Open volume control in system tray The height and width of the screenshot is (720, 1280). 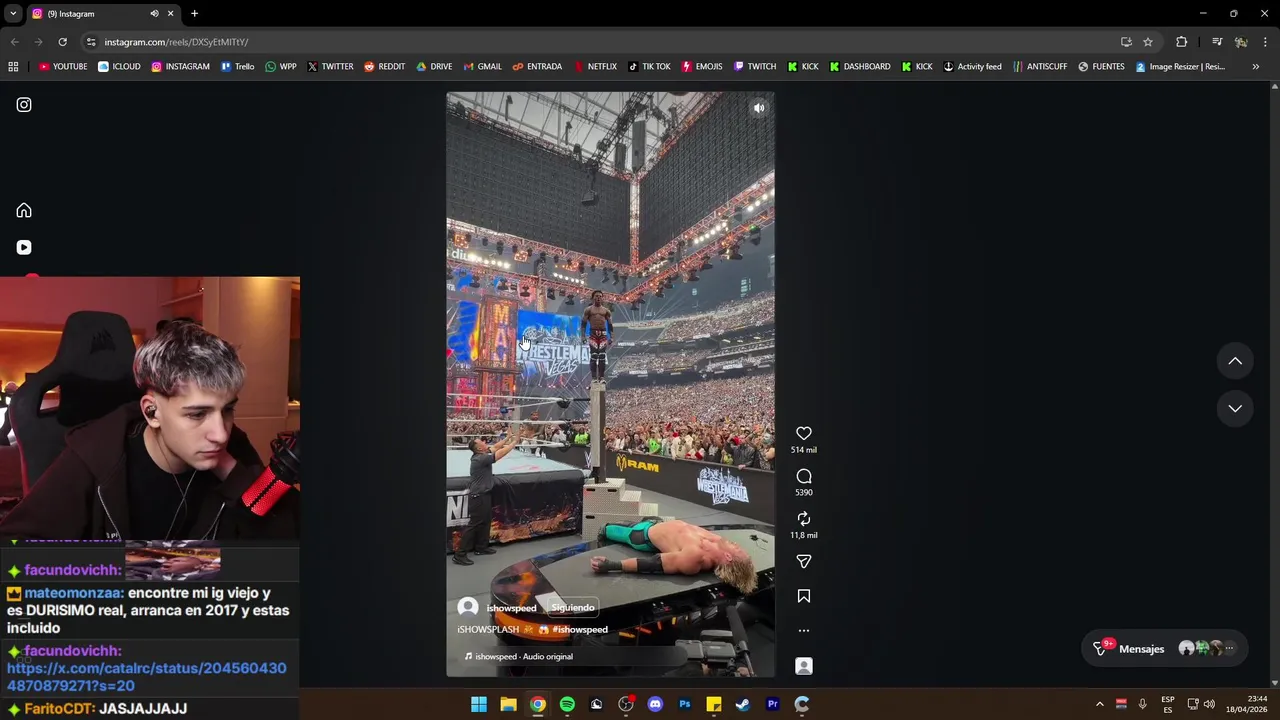(1209, 704)
